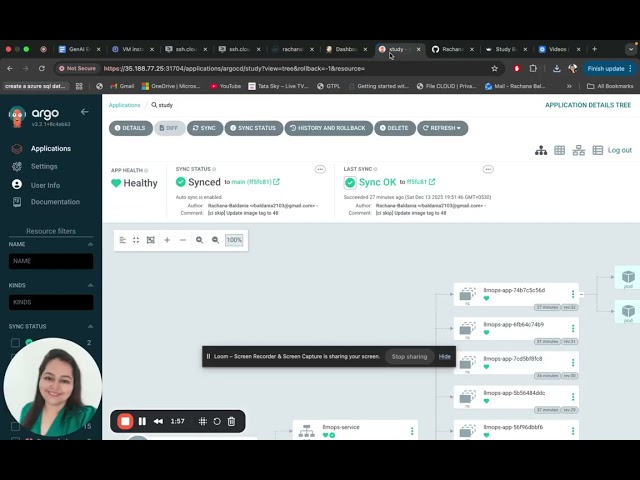Open menu for llmops-app-6fb64c74b9
The height and width of the screenshot is (480, 640).
573,328
